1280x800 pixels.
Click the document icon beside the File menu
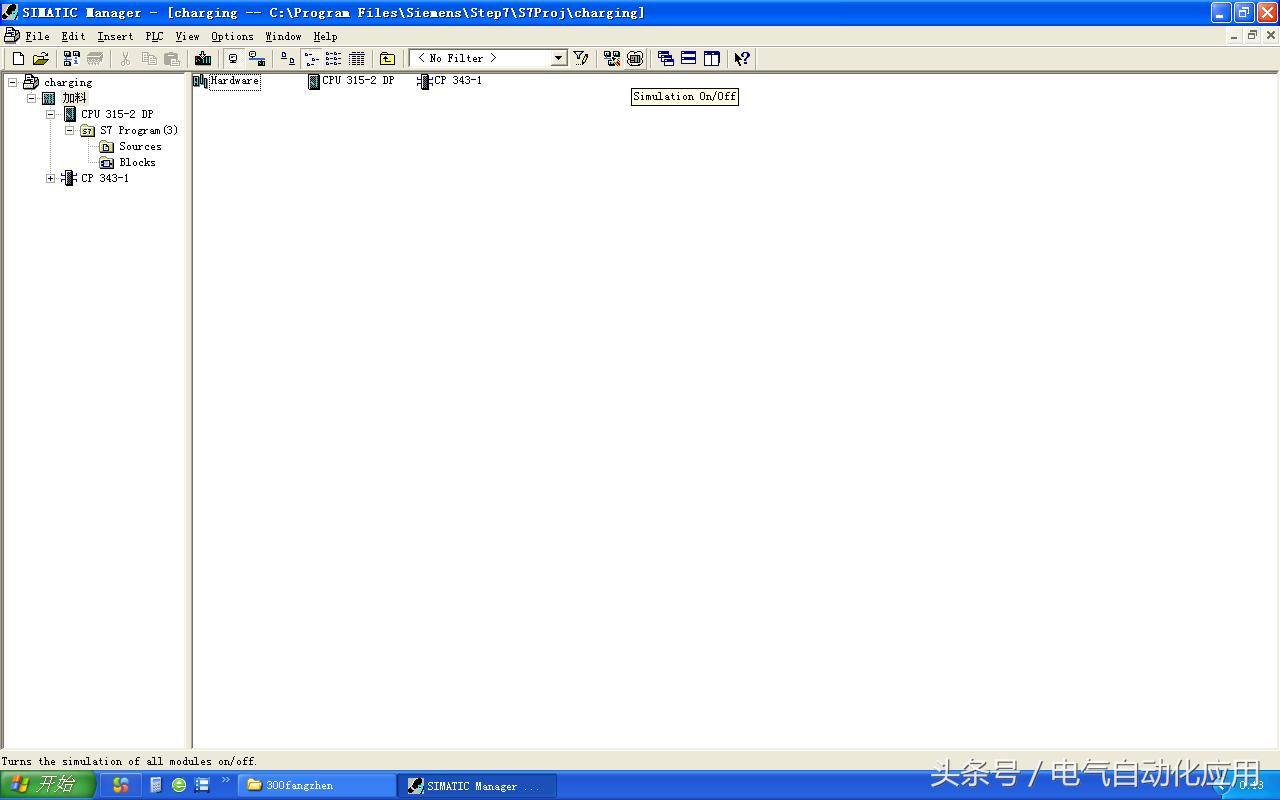[11, 36]
